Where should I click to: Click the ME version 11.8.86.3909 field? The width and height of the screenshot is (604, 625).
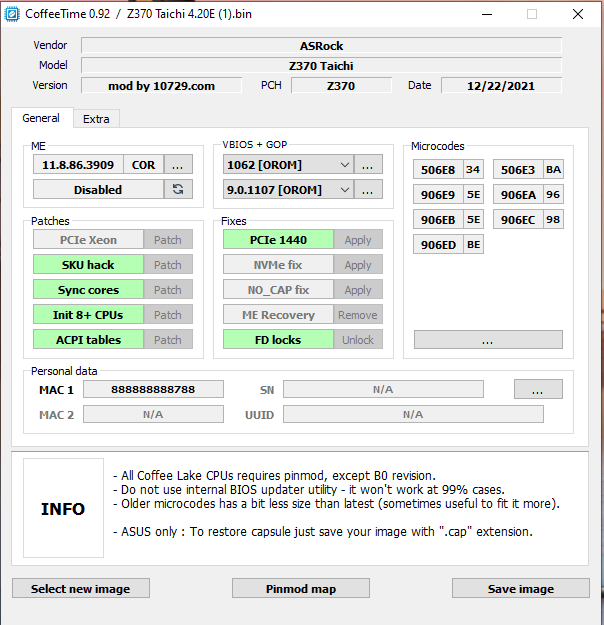click(78, 165)
